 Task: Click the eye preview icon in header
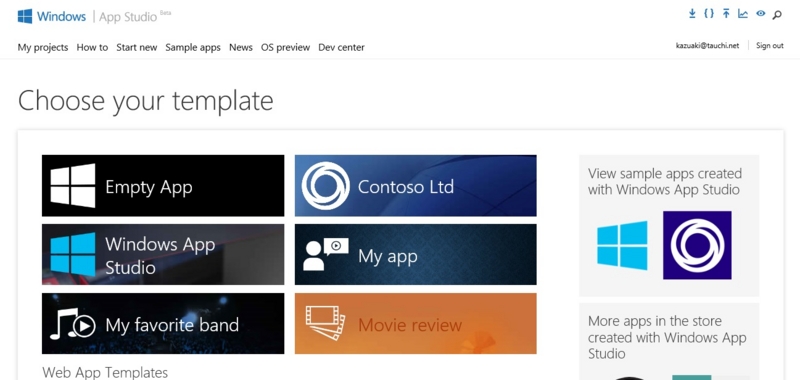coord(761,14)
